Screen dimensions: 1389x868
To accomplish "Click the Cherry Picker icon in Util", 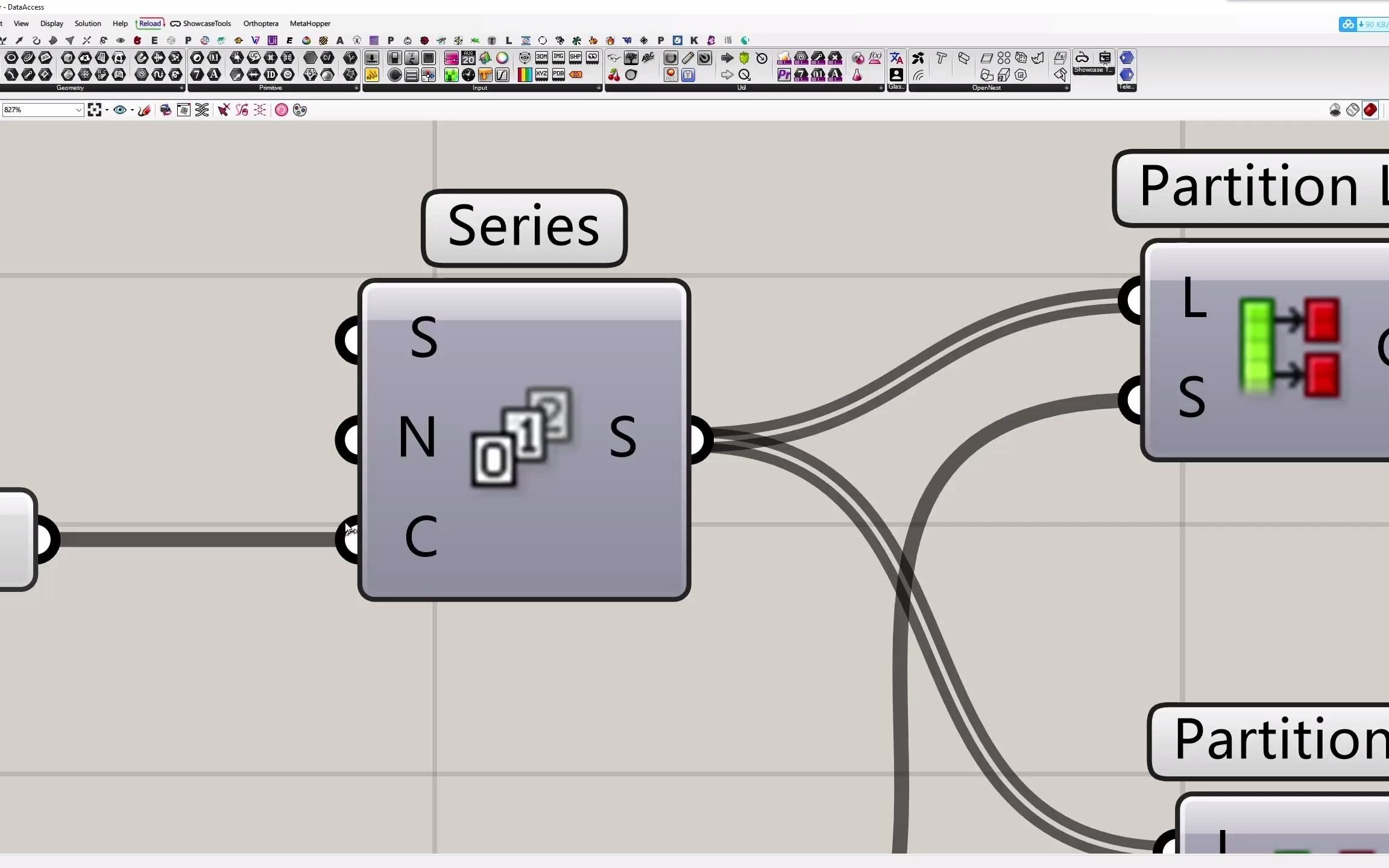I will 614,75.
